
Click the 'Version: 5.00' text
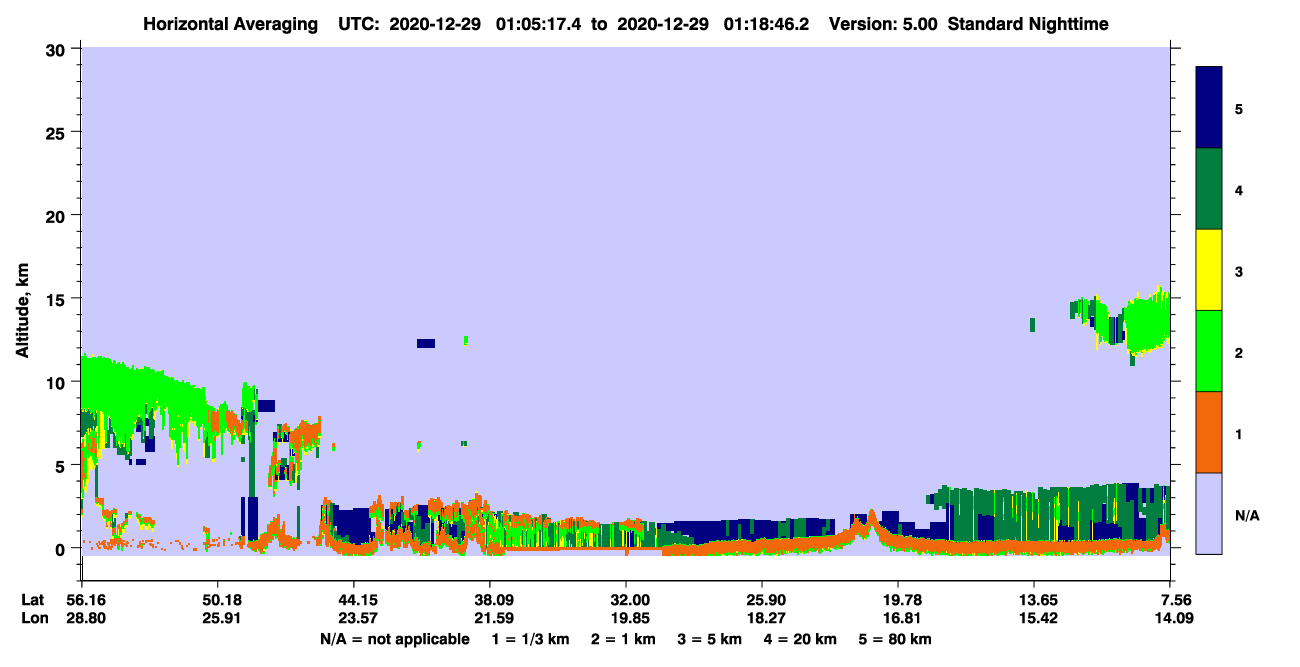[x=883, y=24]
